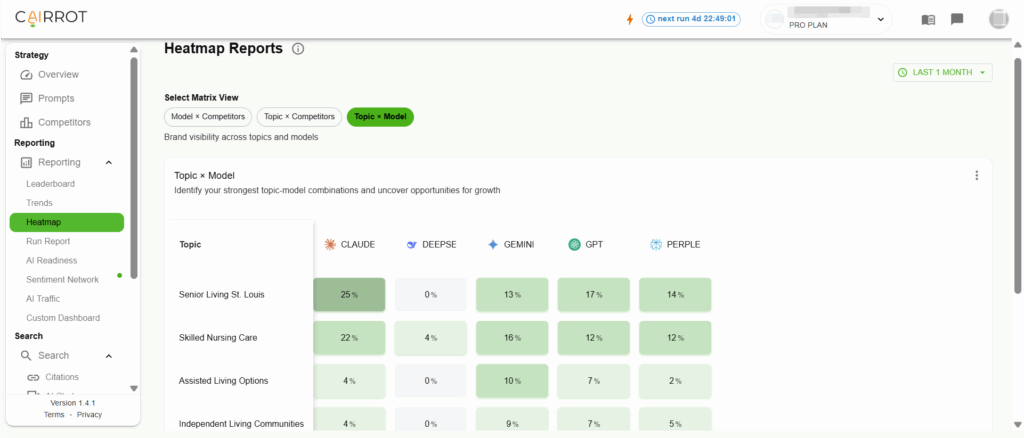
Task: Click the Privacy link
Action: coord(89,415)
